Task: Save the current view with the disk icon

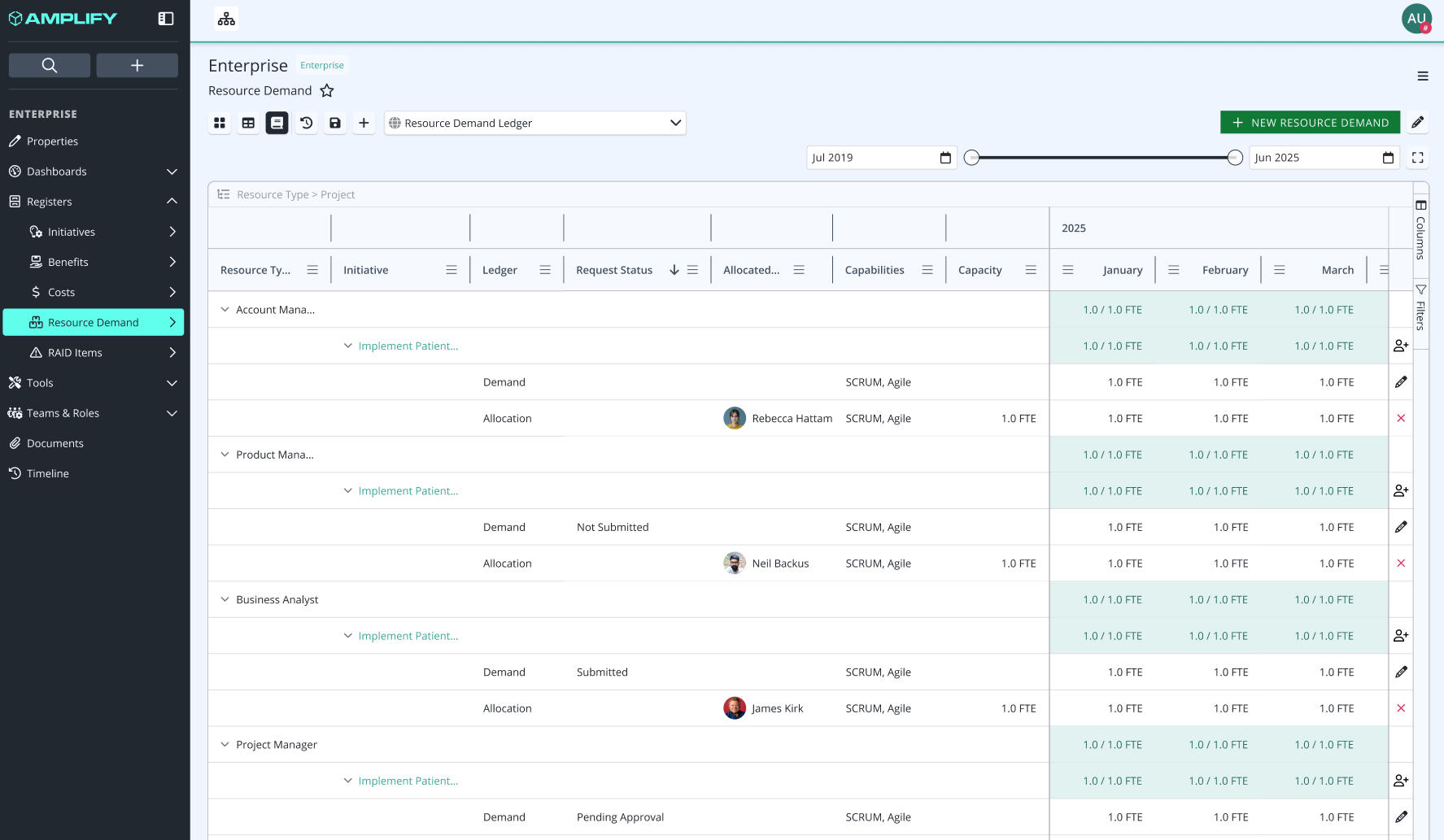Action: click(x=334, y=123)
